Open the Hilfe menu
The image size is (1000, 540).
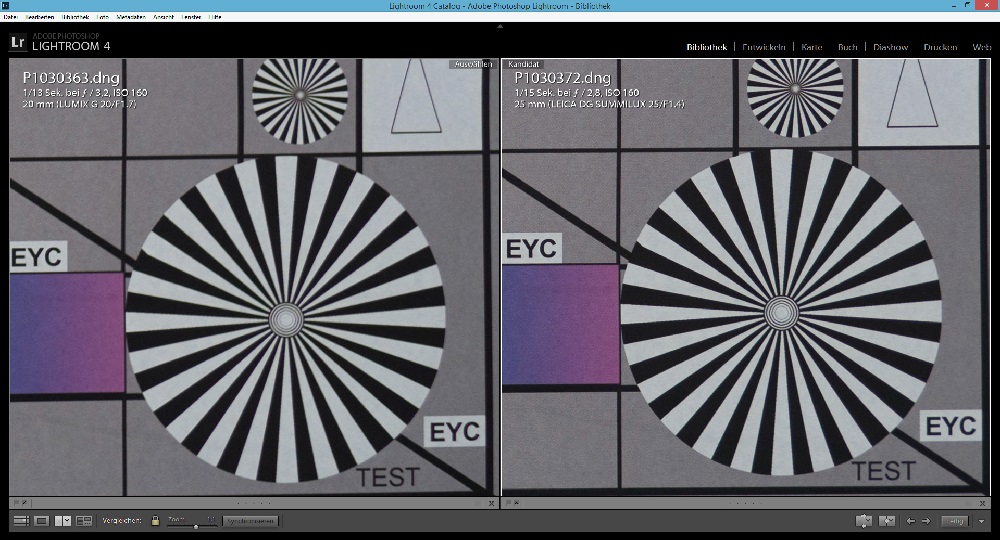(x=215, y=17)
